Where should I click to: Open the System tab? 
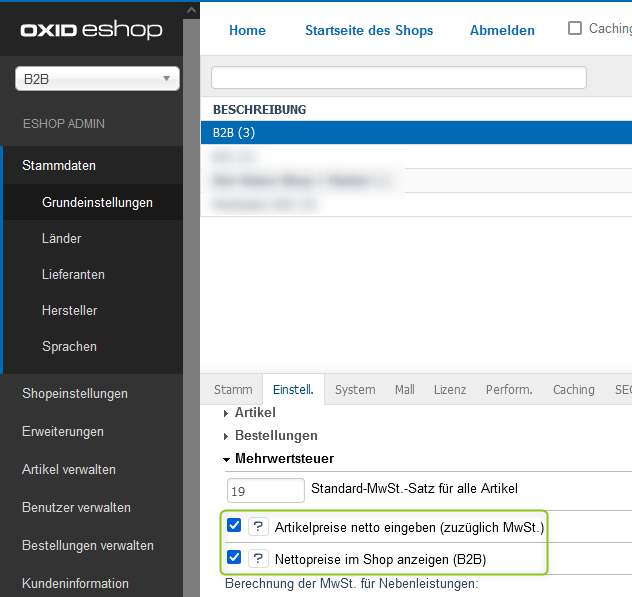click(x=355, y=389)
